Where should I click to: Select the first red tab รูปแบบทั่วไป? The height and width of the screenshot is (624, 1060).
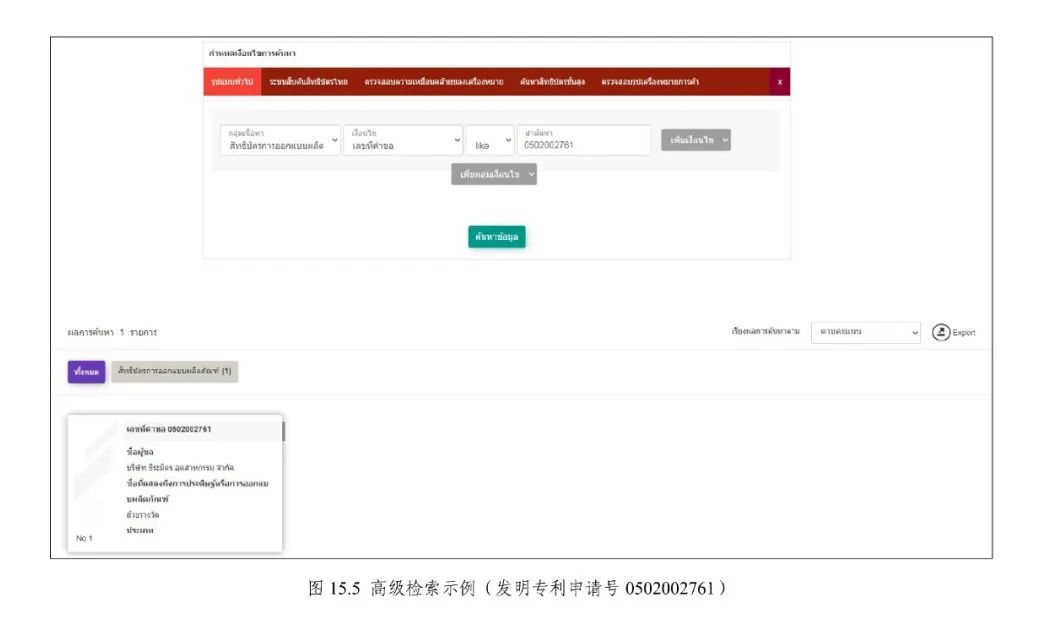coord(226,82)
